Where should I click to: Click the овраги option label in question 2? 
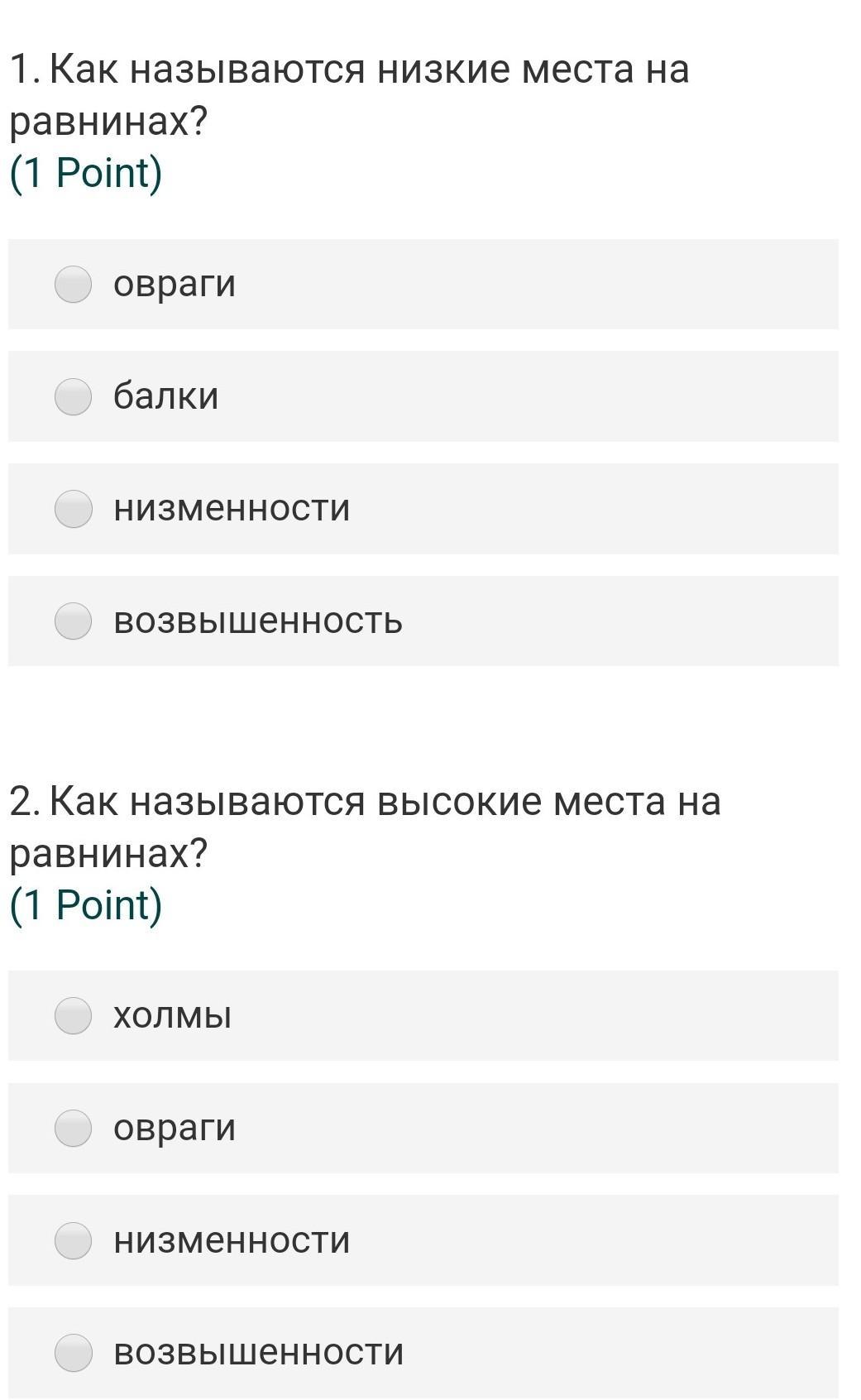pyautogui.click(x=175, y=1128)
